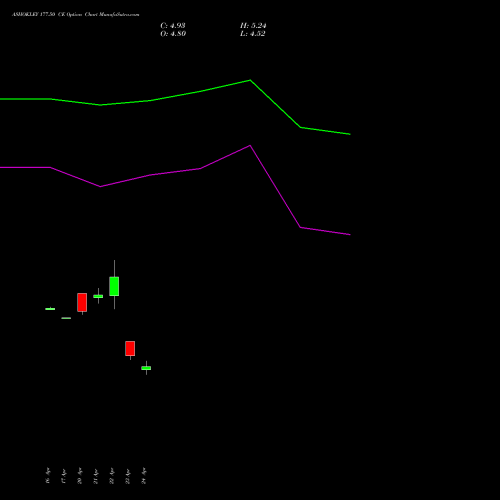The image size is (500, 500).
Task: Click the '22 Apr' date axis label
Action: pyautogui.click(x=112, y=475)
